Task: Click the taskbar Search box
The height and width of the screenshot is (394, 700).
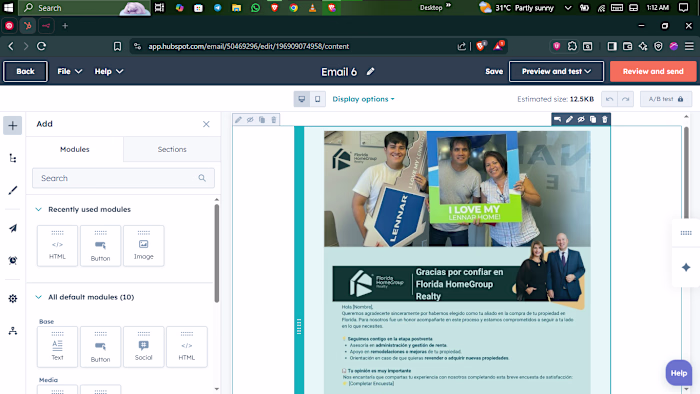Action: point(86,8)
